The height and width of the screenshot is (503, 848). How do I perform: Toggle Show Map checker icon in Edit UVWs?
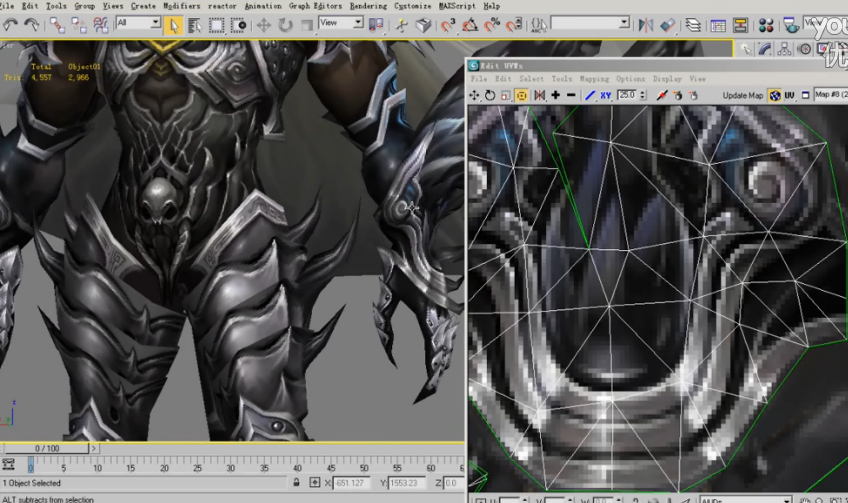[775, 95]
